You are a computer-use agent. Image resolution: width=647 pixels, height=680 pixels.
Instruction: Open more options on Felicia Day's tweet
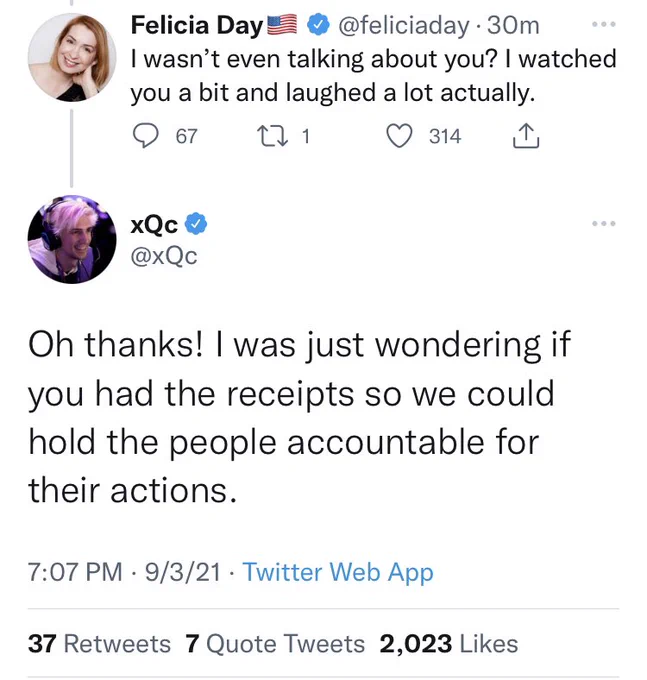[604, 24]
